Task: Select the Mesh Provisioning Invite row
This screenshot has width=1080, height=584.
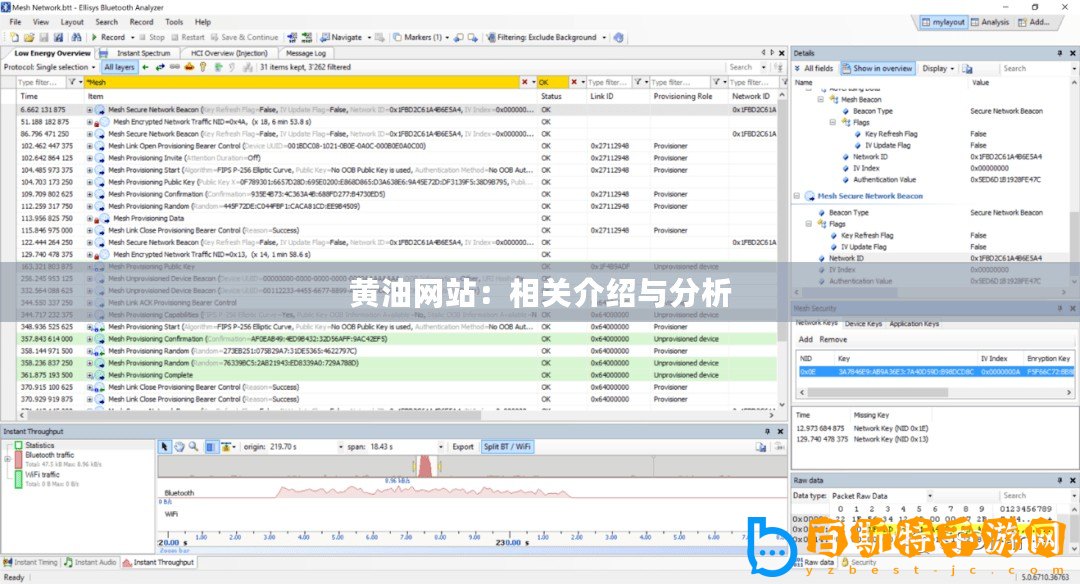Action: 397,158
